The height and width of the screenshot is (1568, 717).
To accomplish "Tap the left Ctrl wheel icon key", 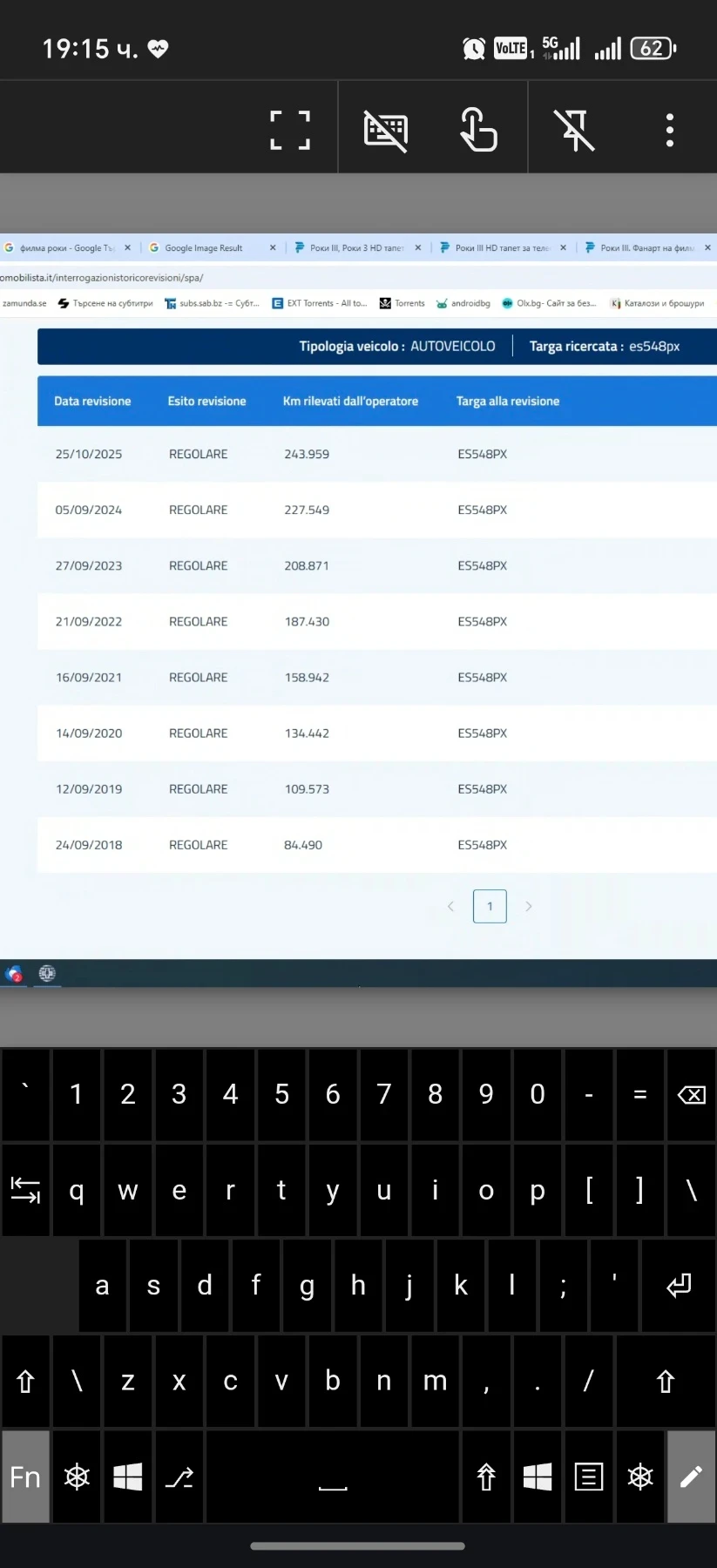I will [x=77, y=1477].
